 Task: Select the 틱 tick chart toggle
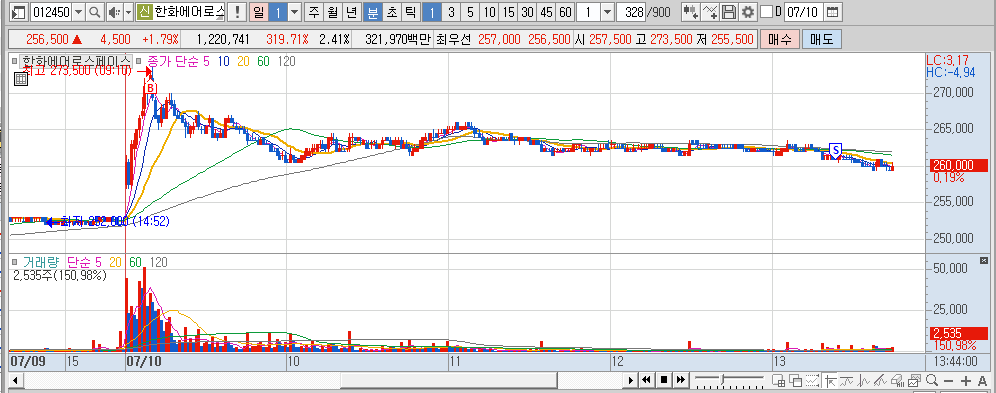point(410,11)
